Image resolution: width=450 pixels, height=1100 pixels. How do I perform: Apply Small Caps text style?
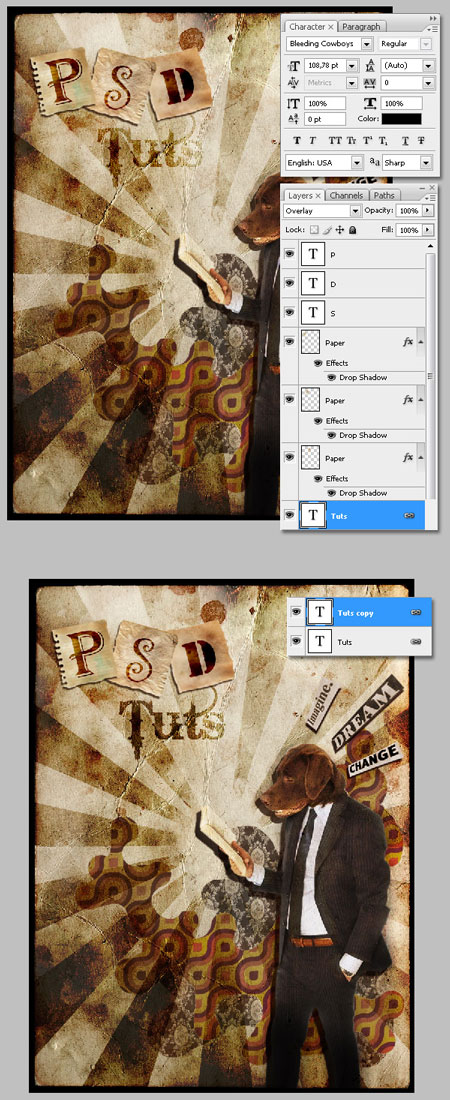tap(352, 140)
